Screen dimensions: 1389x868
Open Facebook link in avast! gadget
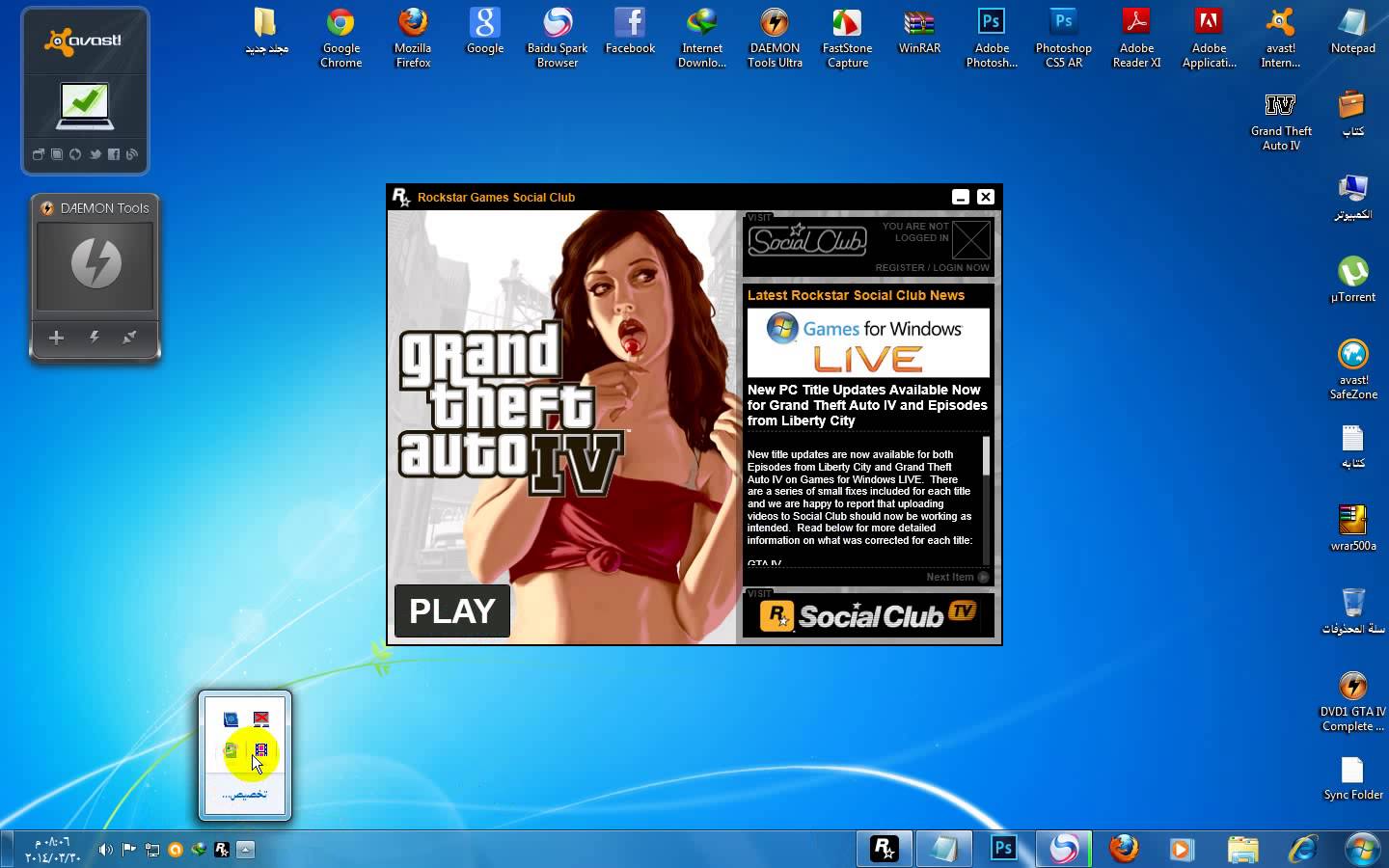pyautogui.click(x=114, y=154)
